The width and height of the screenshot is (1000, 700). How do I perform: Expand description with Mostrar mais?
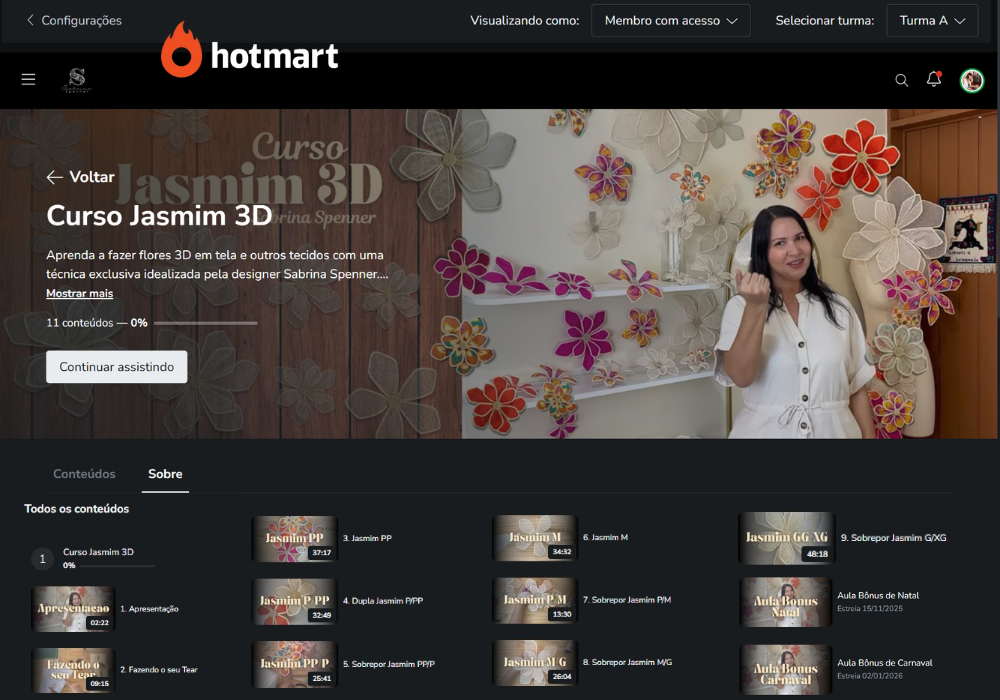point(79,293)
